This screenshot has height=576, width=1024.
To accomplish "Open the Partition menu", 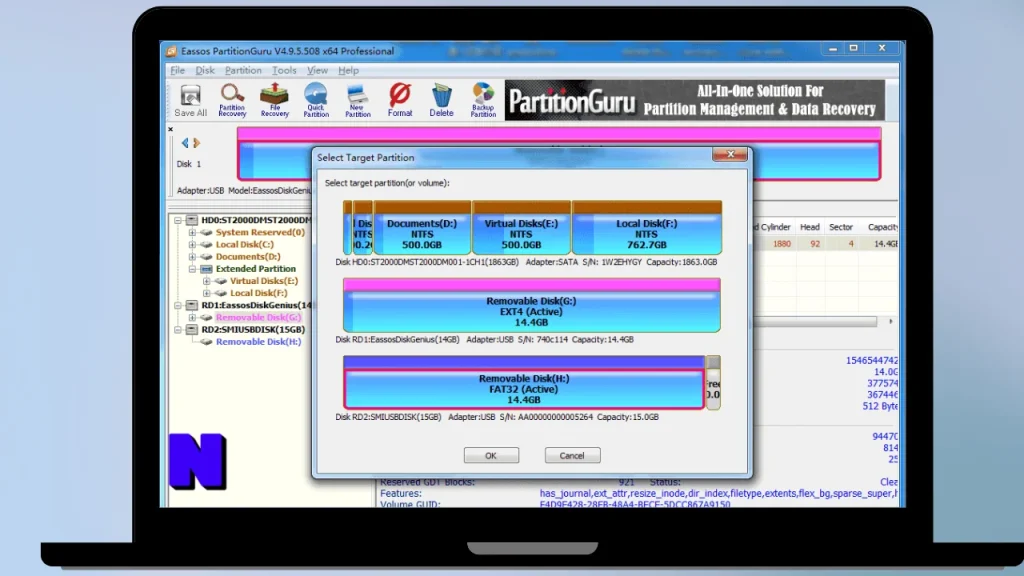I will point(243,71).
